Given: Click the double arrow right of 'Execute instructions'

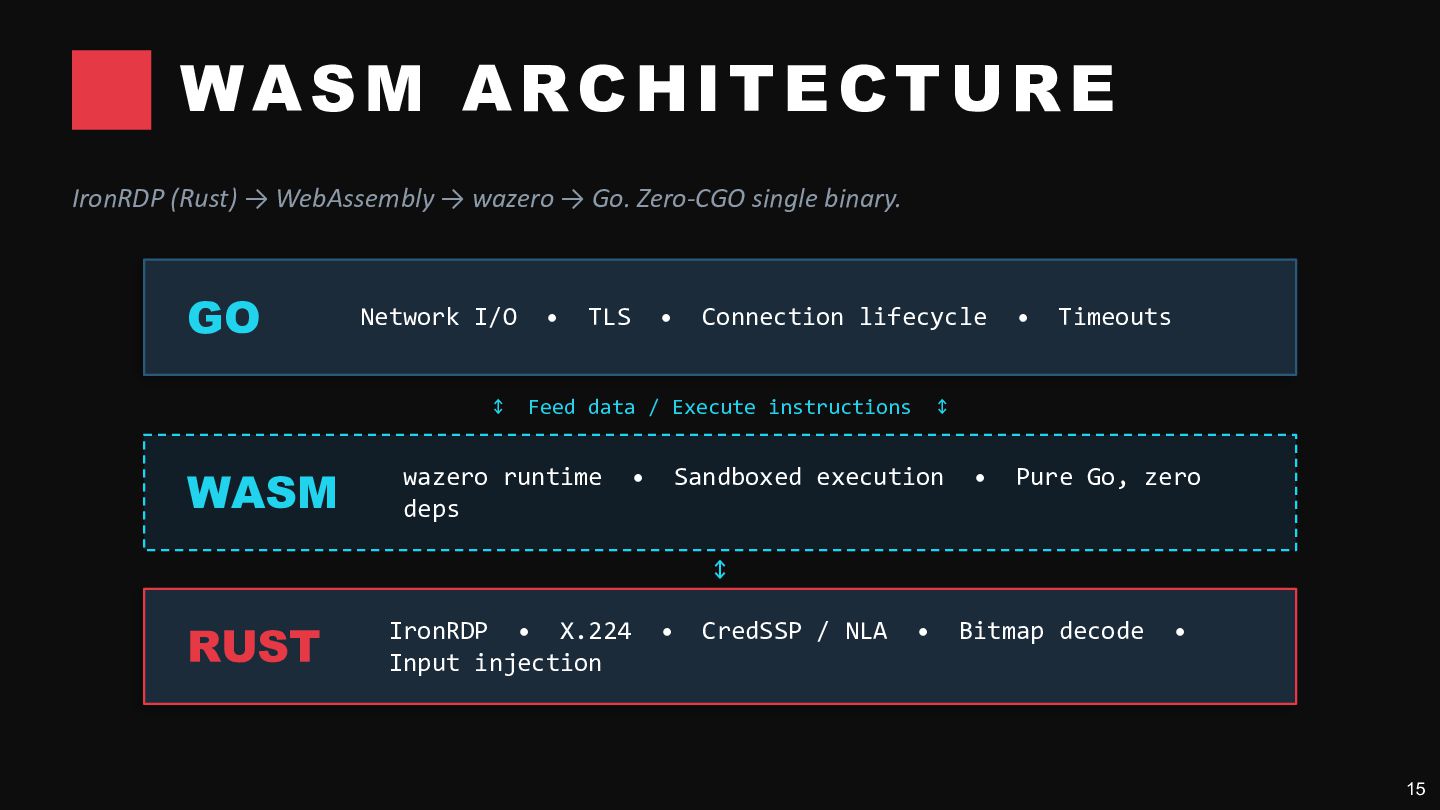Looking at the screenshot, I should tap(942, 407).
